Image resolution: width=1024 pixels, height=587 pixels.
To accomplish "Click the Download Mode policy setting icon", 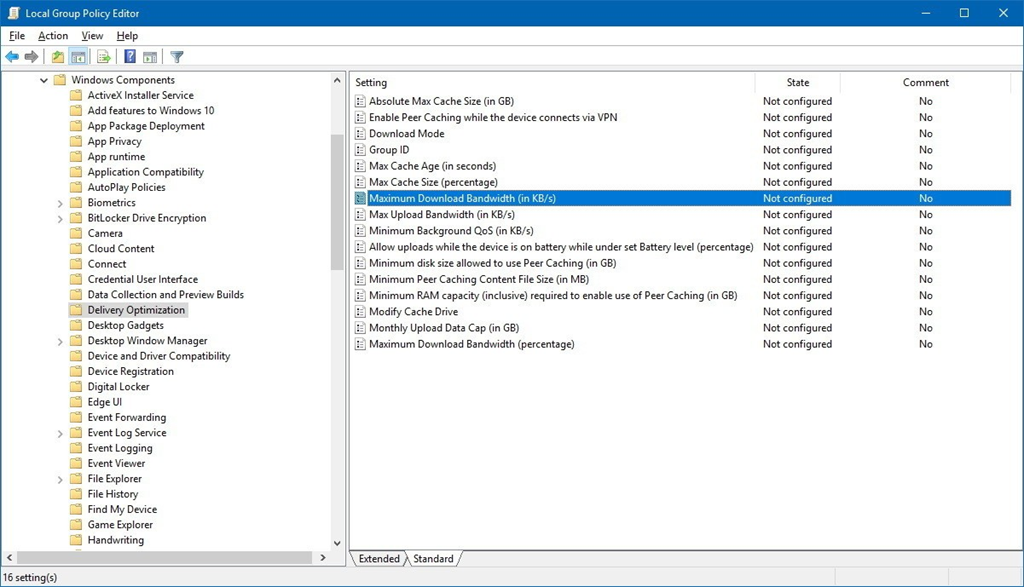I will pyautogui.click(x=361, y=134).
